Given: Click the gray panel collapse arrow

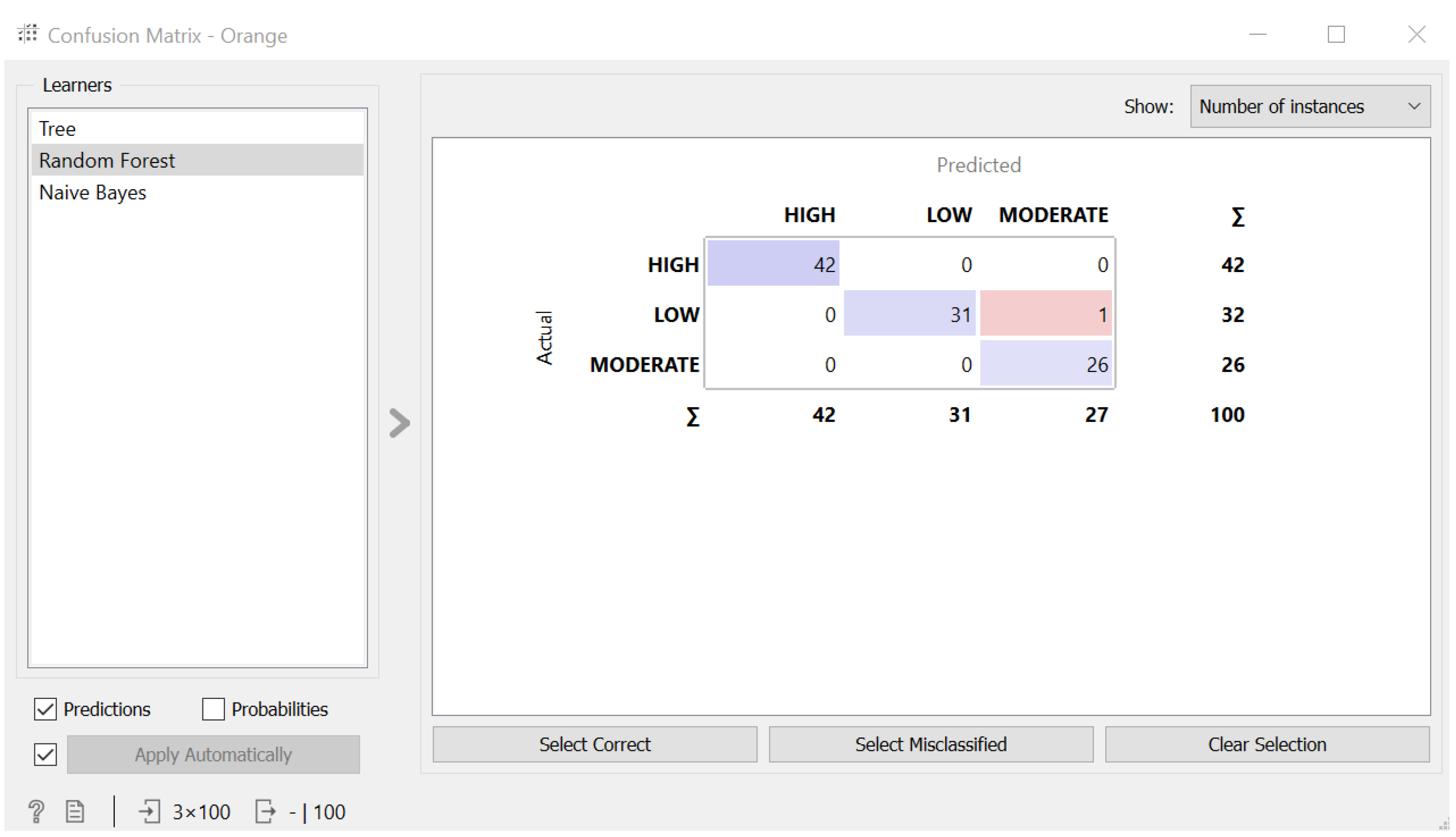Looking at the screenshot, I should click(x=399, y=423).
